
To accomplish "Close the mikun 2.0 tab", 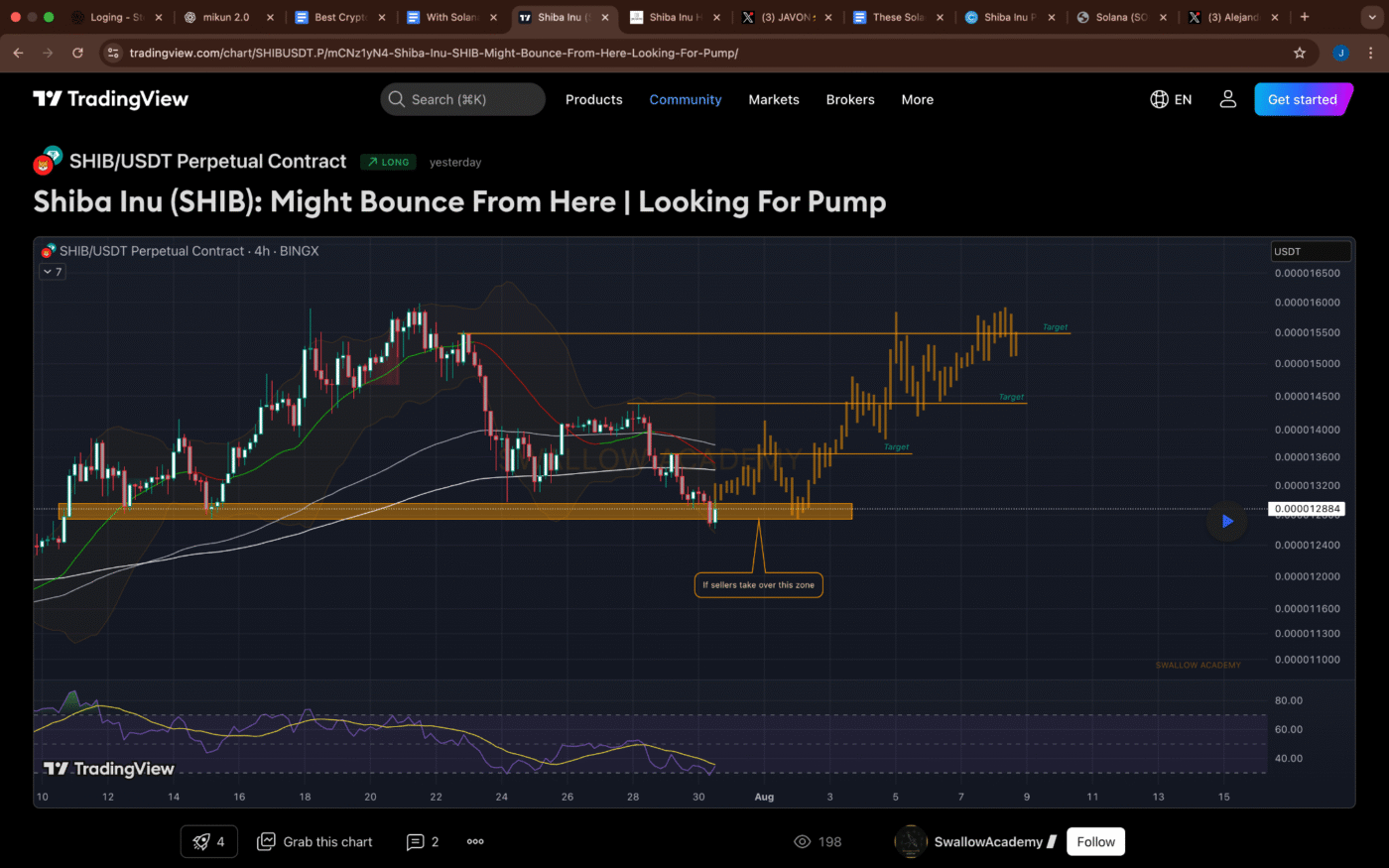I will point(270,17).
